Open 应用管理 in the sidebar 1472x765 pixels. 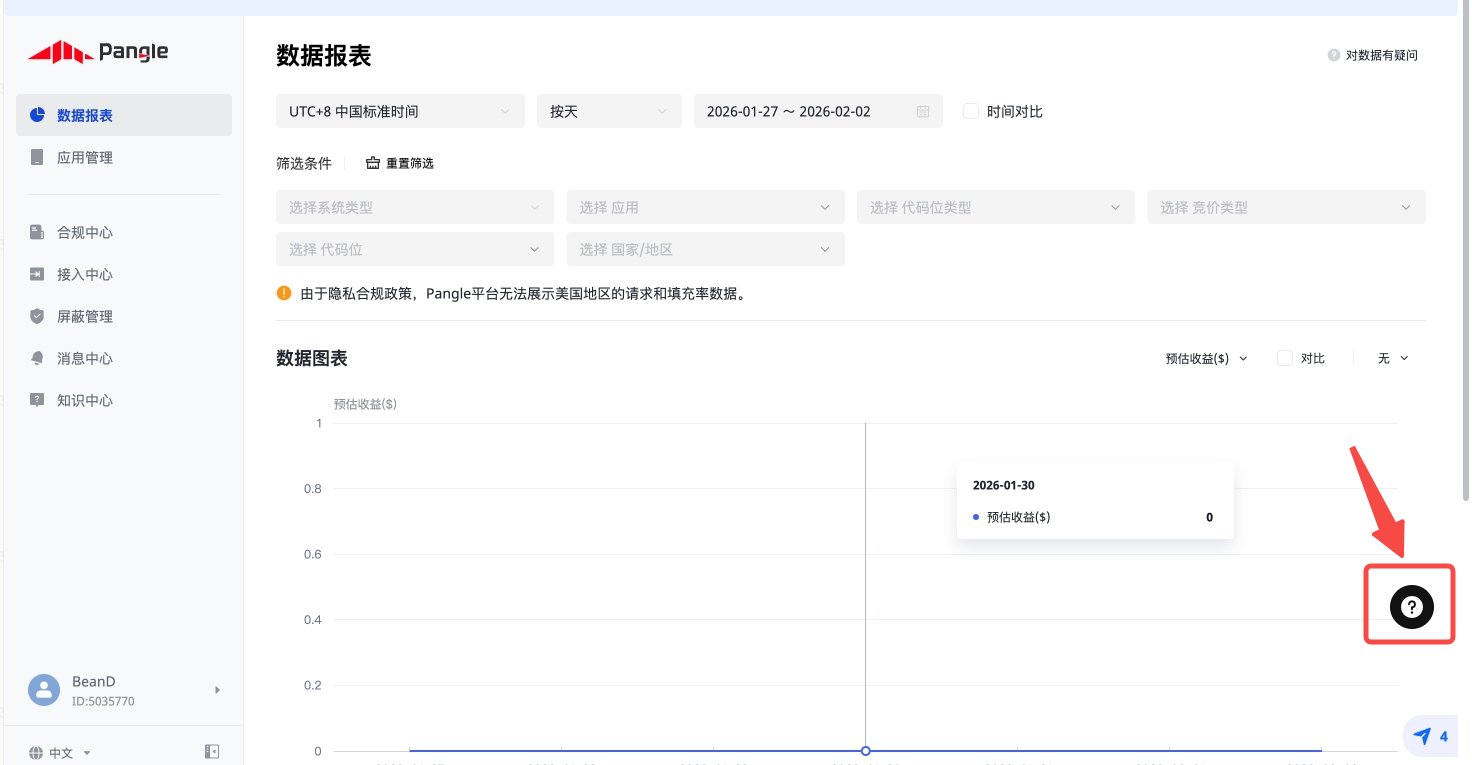tap(85, 158)
